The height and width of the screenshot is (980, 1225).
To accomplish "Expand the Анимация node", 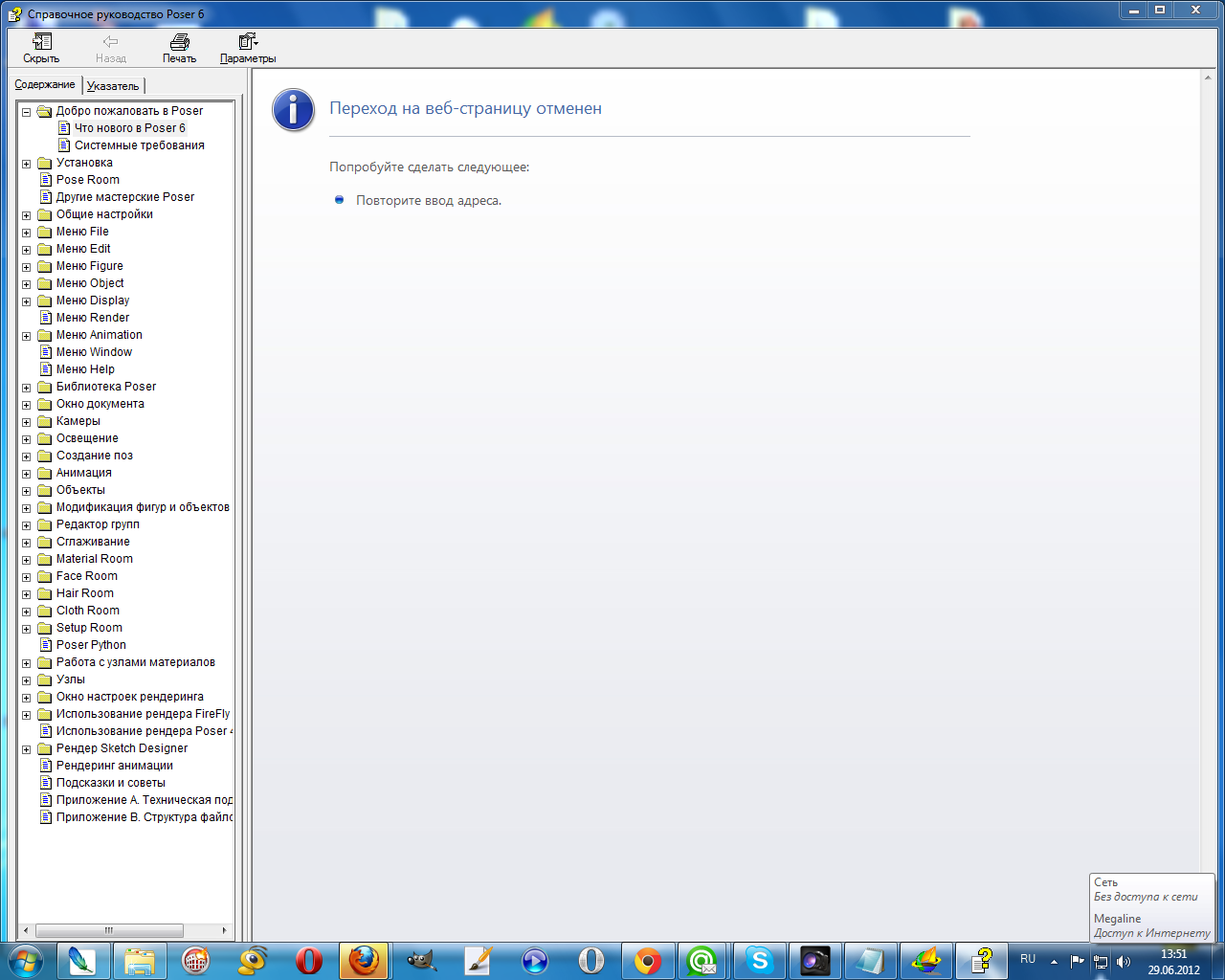I will click(x=27, y=474).
